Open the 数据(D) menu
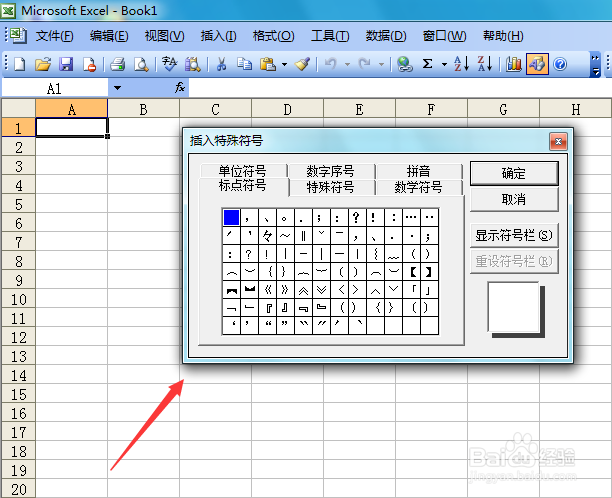 pyautogui.click(x=386, y=36)
